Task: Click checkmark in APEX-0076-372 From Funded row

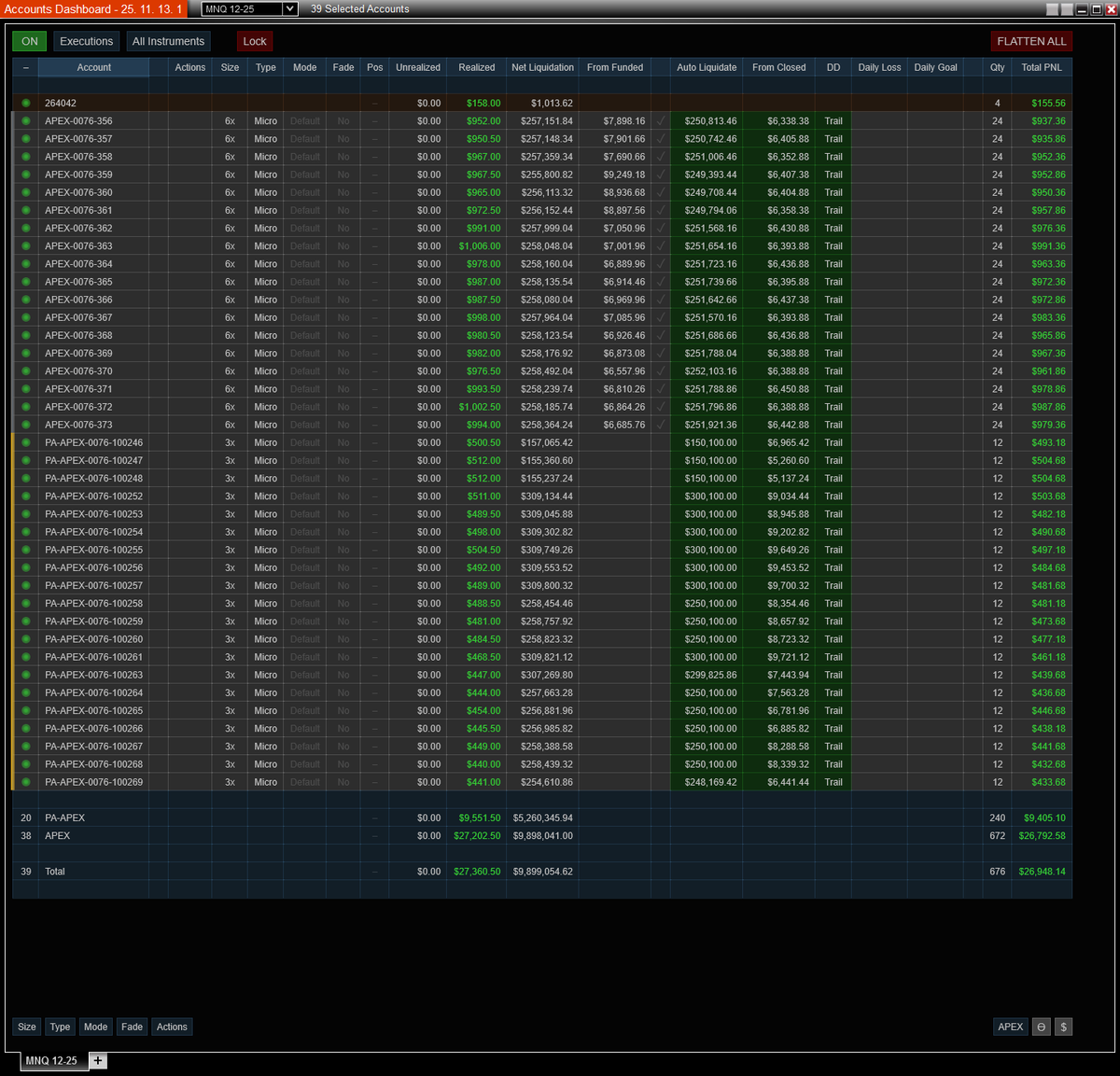Action: click(x=661, y=407)
